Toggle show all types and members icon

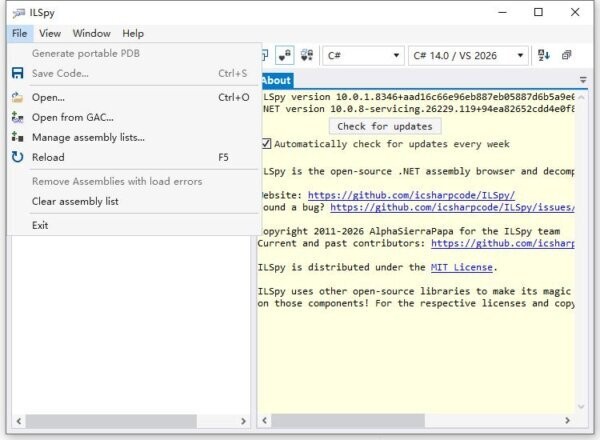point(307,55)
